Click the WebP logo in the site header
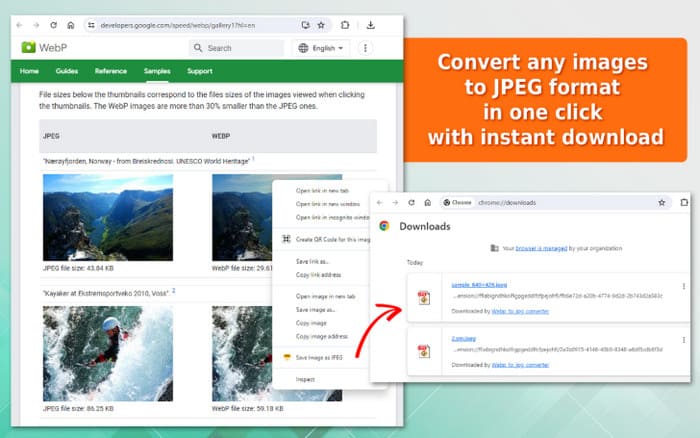The width and height of the screenshot is (700, 438). coord(40,47)
